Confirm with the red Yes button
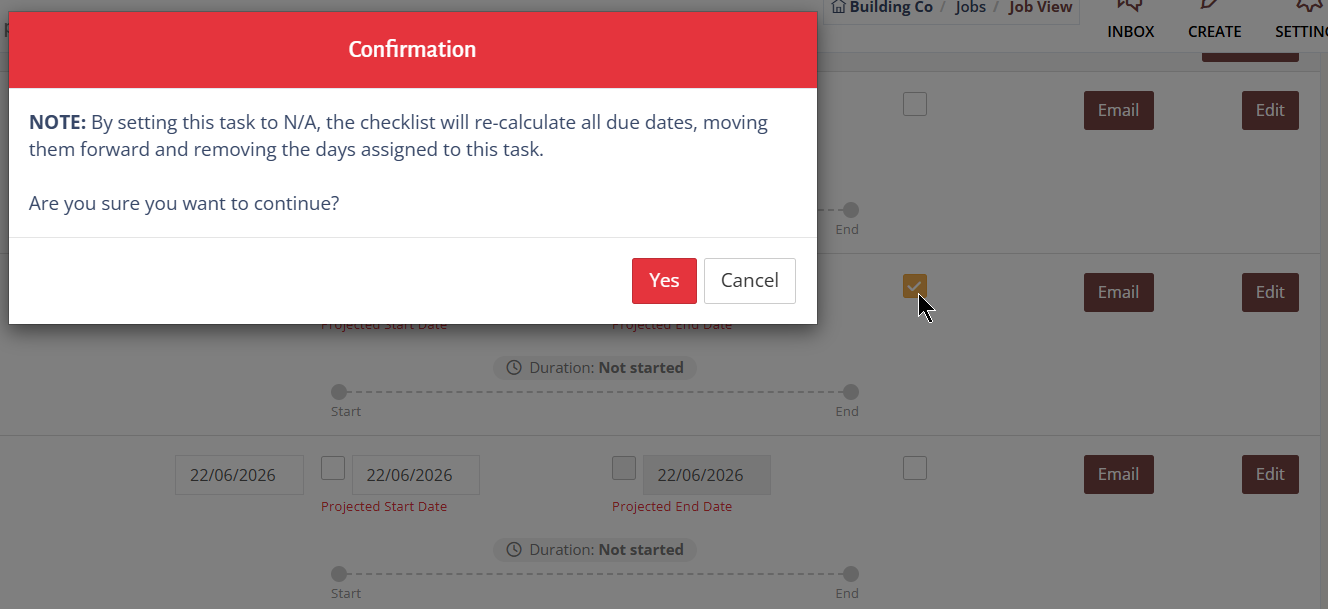This screenshot has height=609, width=1328. (664, 281)
